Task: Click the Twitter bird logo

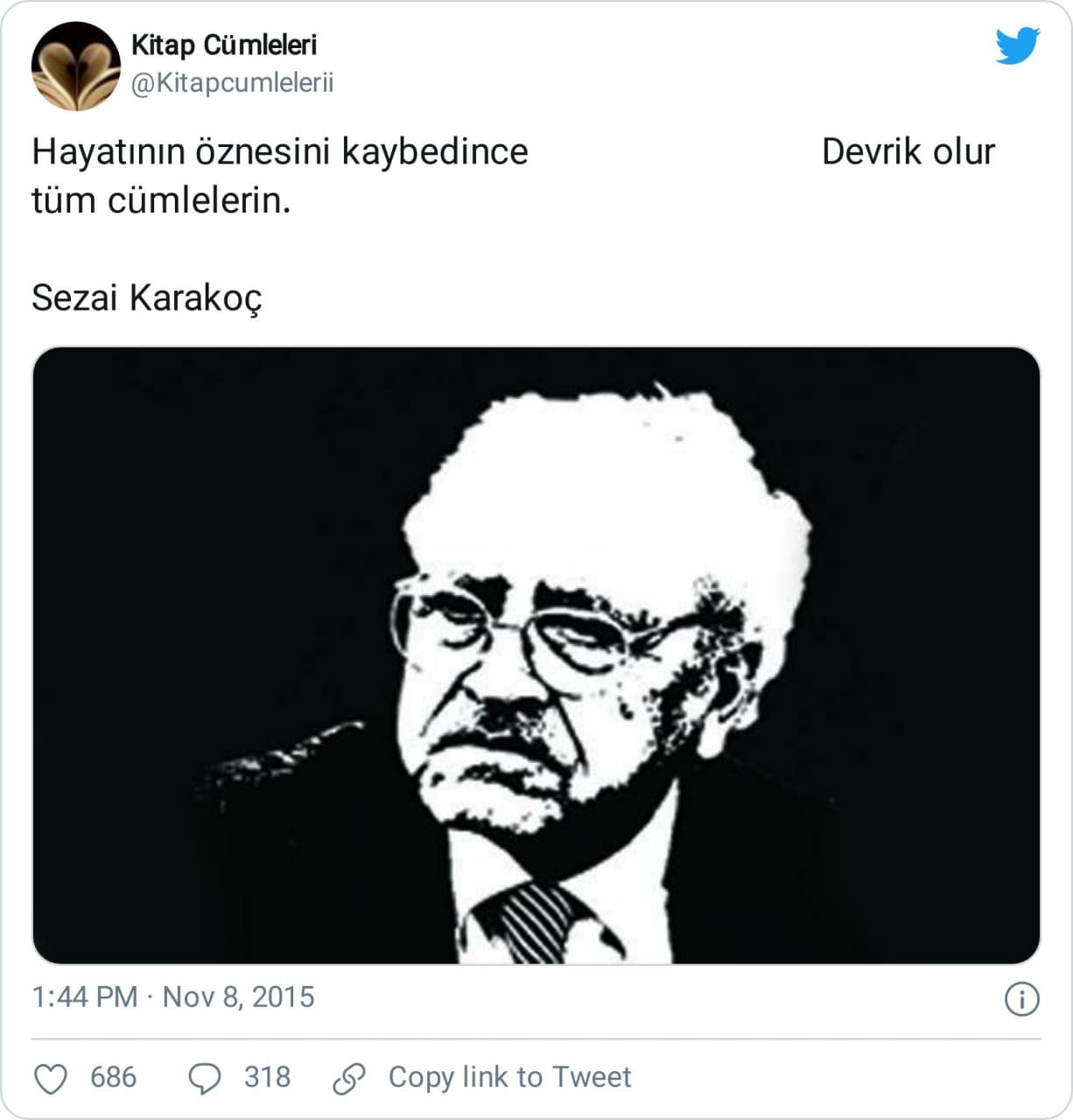Action: [x=1017, y=45]
